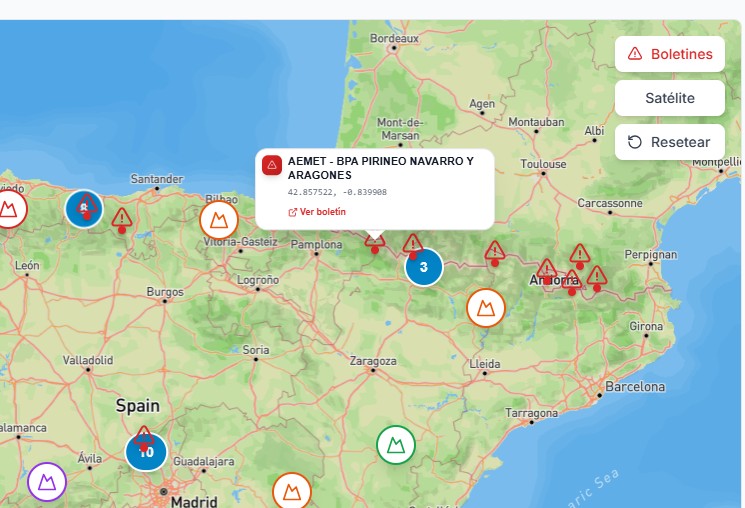Click the Lleida city label
This screenshot has width=745, height=508.
485,364
